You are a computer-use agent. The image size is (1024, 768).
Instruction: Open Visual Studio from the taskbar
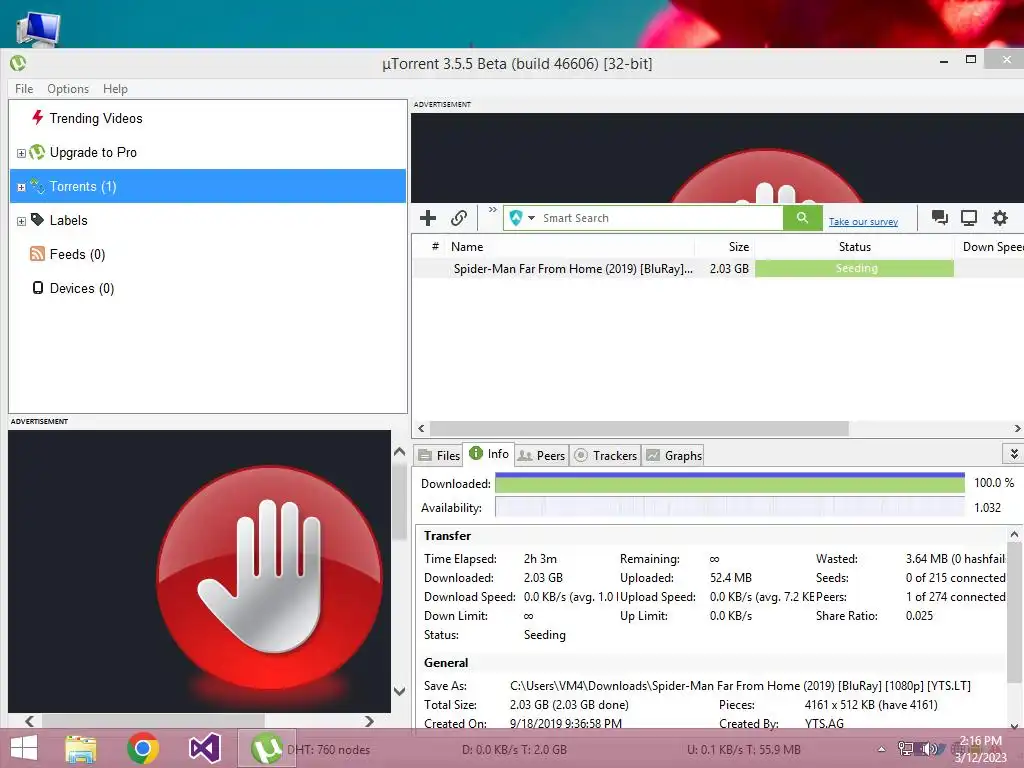click(204, 748)
